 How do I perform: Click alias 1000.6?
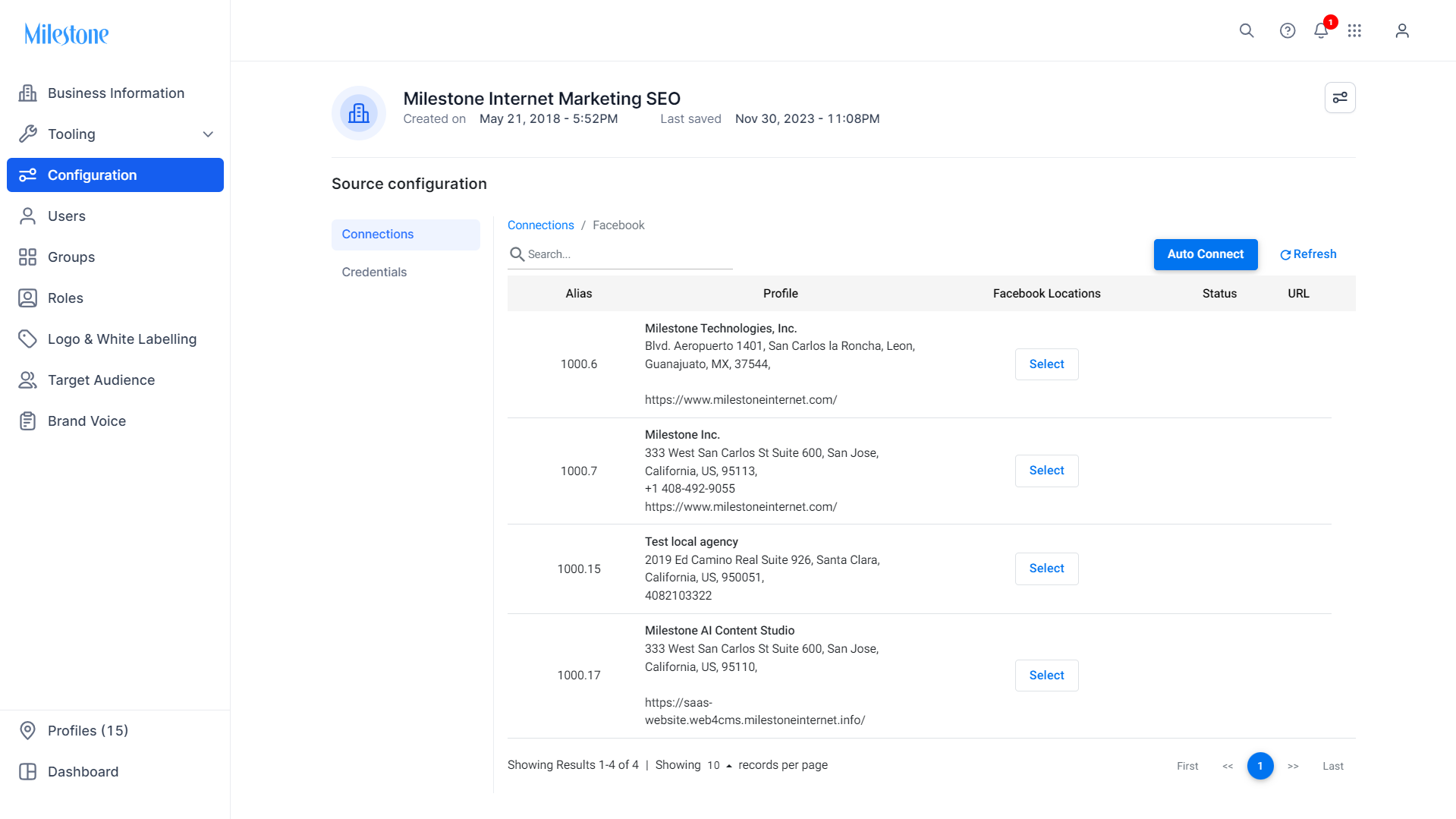(x=579, y=364)
